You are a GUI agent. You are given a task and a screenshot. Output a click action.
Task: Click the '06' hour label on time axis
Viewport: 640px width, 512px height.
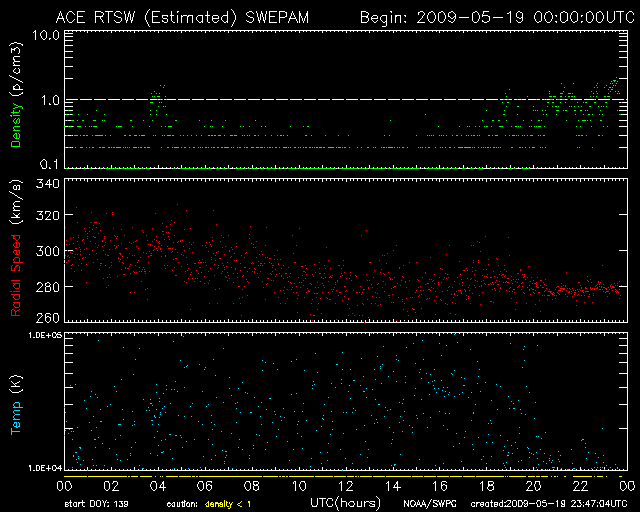coord(205,486)
